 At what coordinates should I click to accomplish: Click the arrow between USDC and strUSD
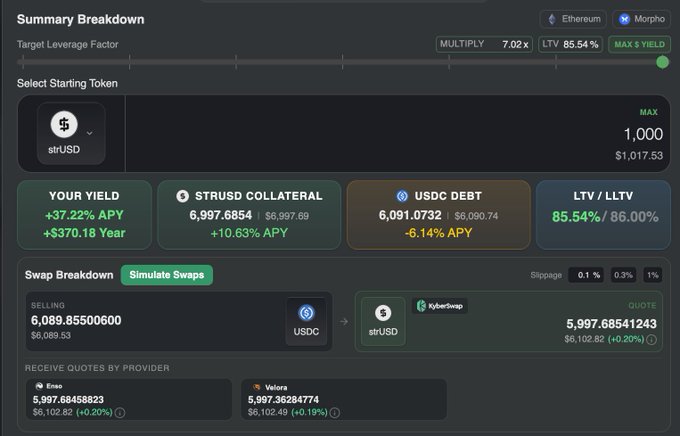344,321
